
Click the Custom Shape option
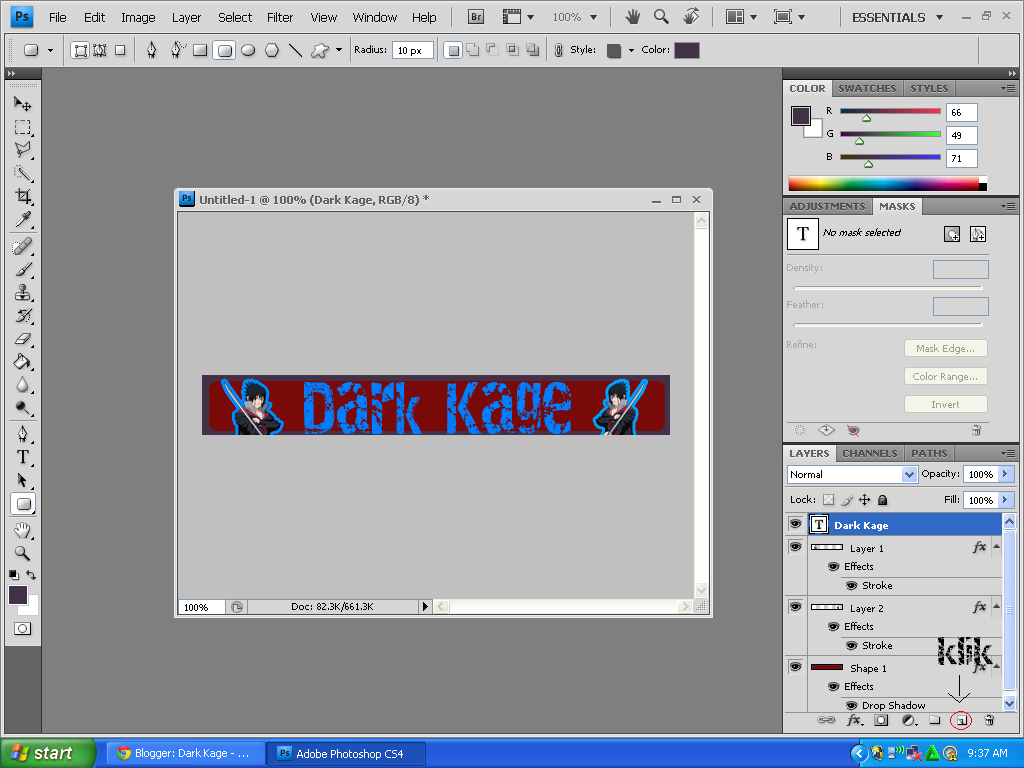pos(319,50)
